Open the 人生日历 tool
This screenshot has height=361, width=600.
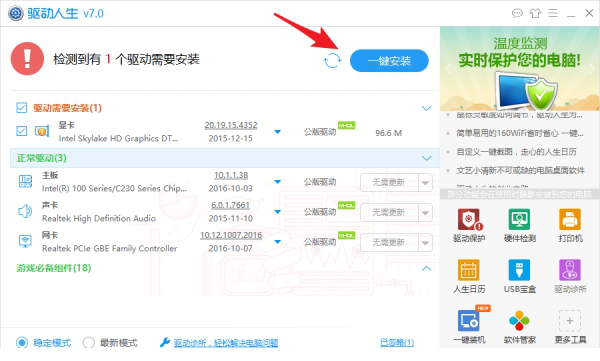pos(469,276)
